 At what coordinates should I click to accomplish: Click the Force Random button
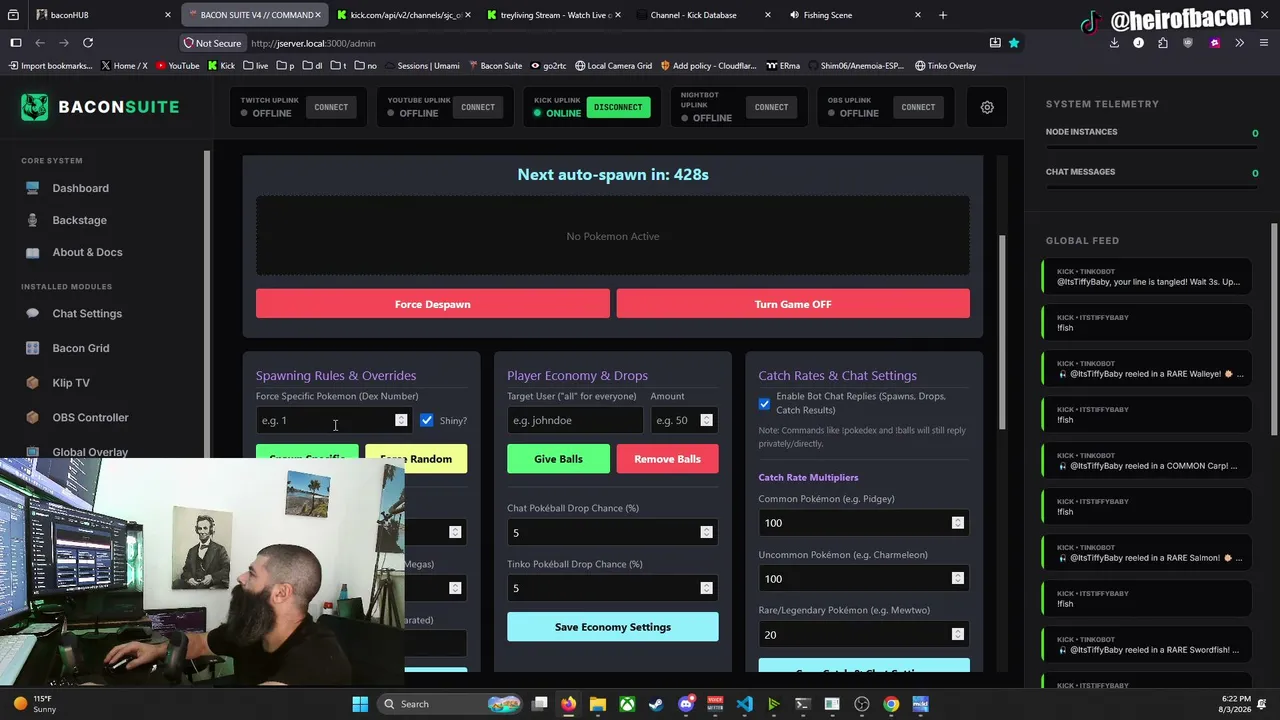416,459
